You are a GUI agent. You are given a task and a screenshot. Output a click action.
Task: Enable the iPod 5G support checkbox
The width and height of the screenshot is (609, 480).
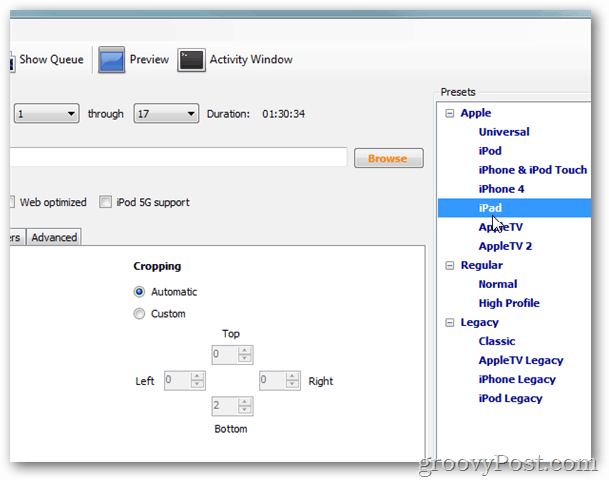tap(105, 202)
